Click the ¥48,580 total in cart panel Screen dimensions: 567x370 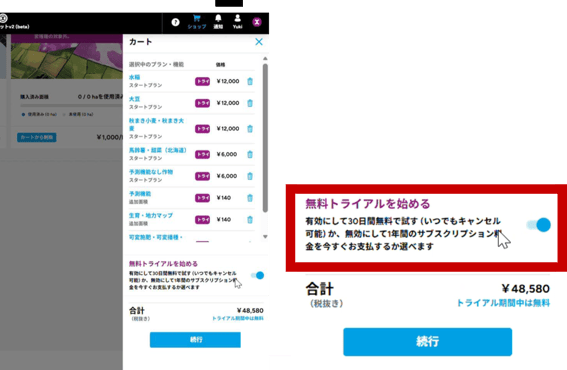point(250,311)
